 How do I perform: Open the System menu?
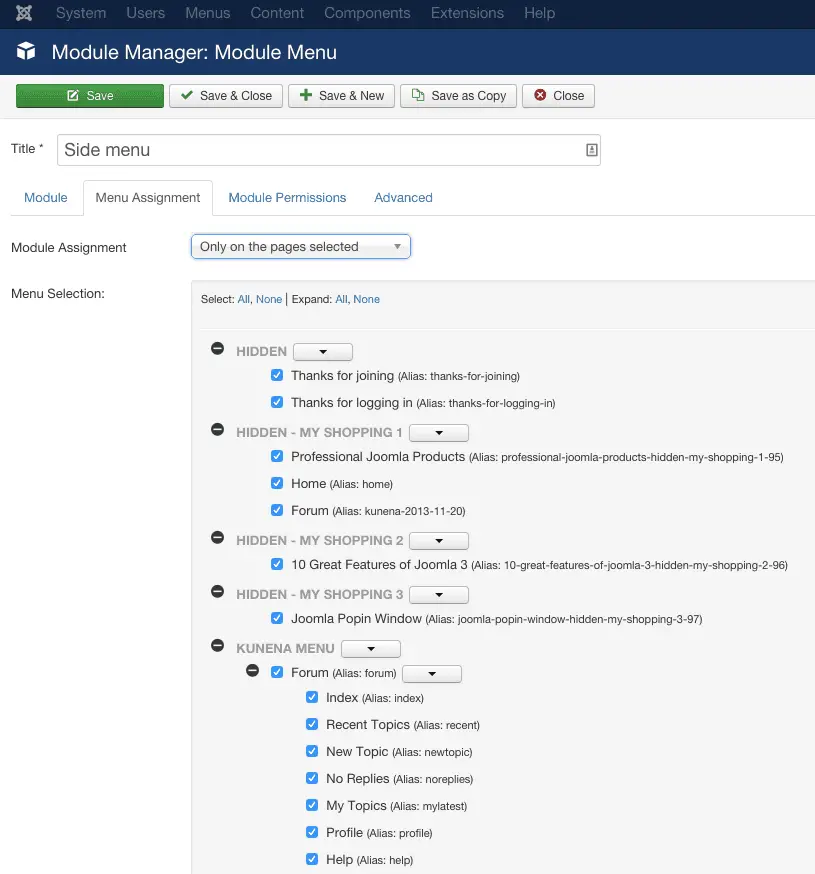tap(81, 13)
